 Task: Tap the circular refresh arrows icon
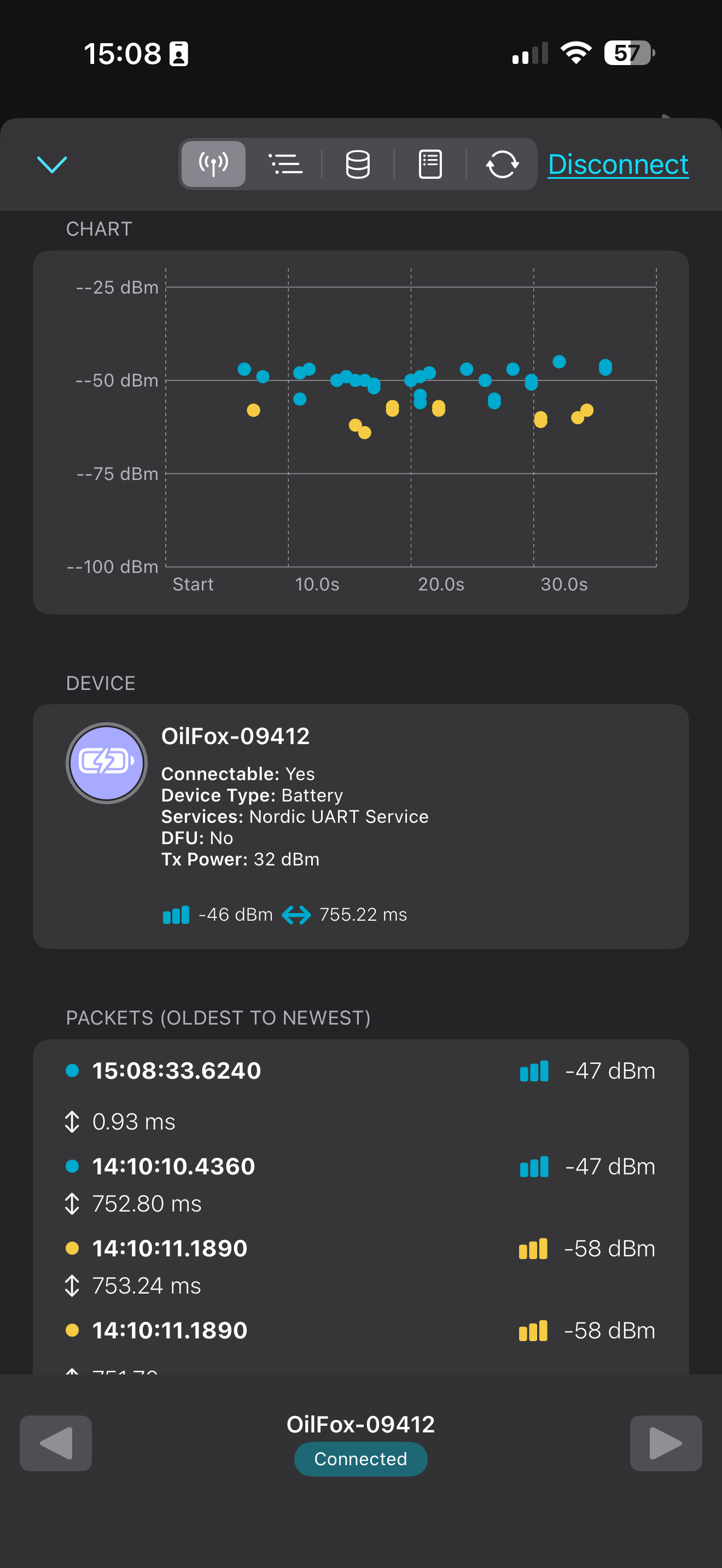(x=502, y=165)
